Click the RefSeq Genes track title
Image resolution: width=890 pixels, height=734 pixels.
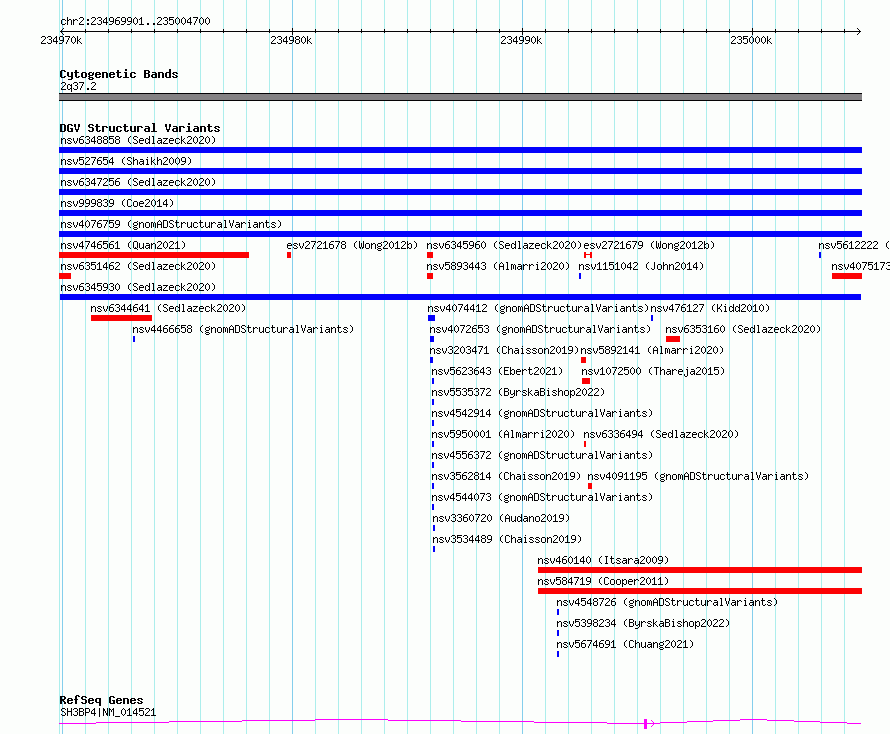pos(101,700)
